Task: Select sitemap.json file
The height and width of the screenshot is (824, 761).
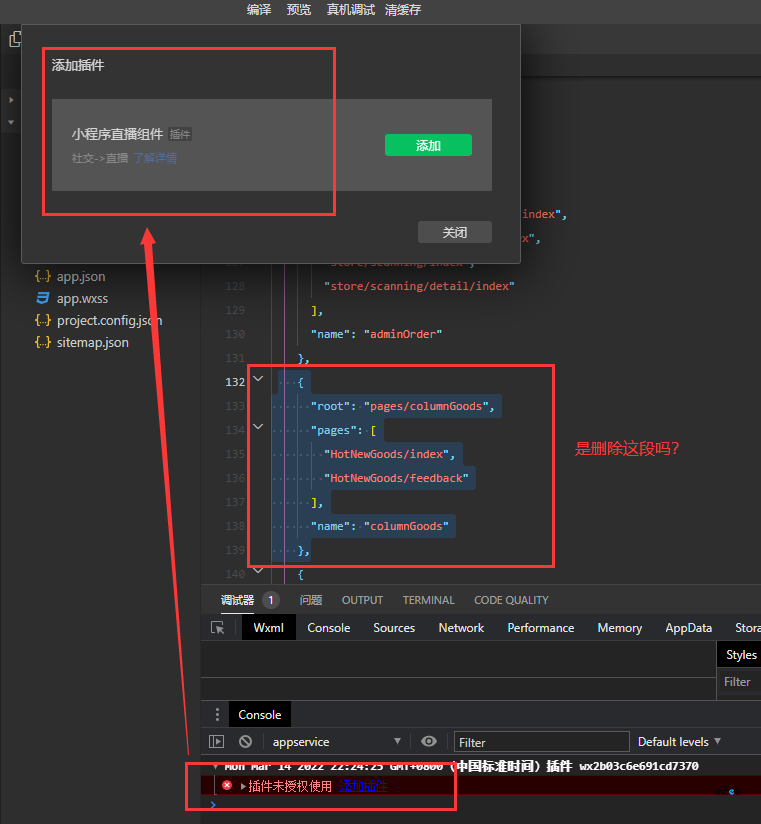Action: click(92, 343)
